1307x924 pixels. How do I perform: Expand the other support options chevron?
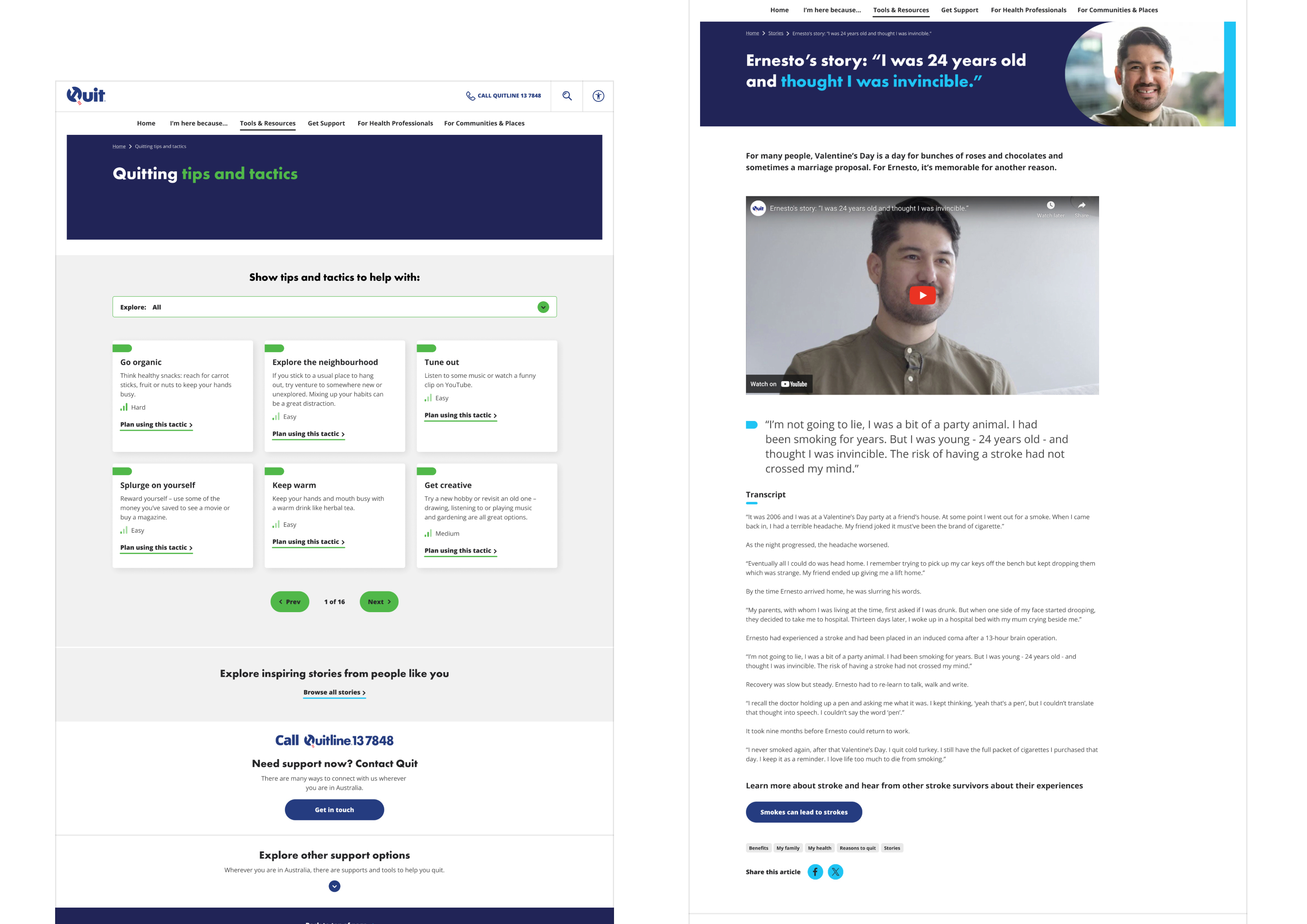point(334,886)
